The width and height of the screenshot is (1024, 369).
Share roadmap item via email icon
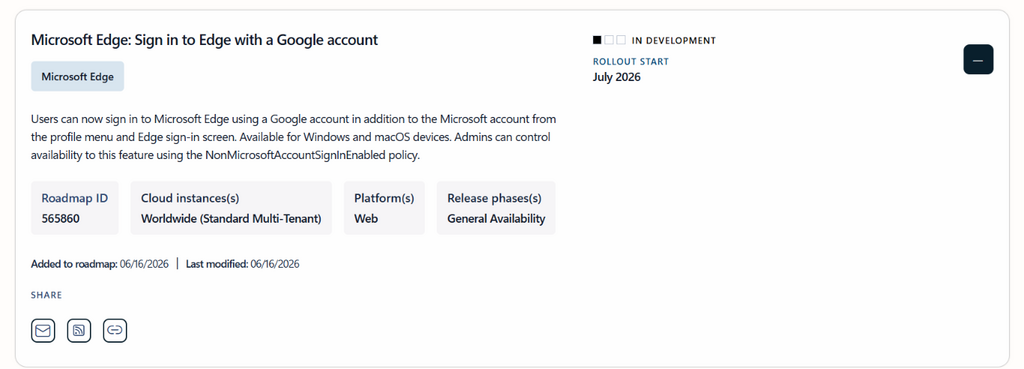pyautogui.click(x=43, y=331)
